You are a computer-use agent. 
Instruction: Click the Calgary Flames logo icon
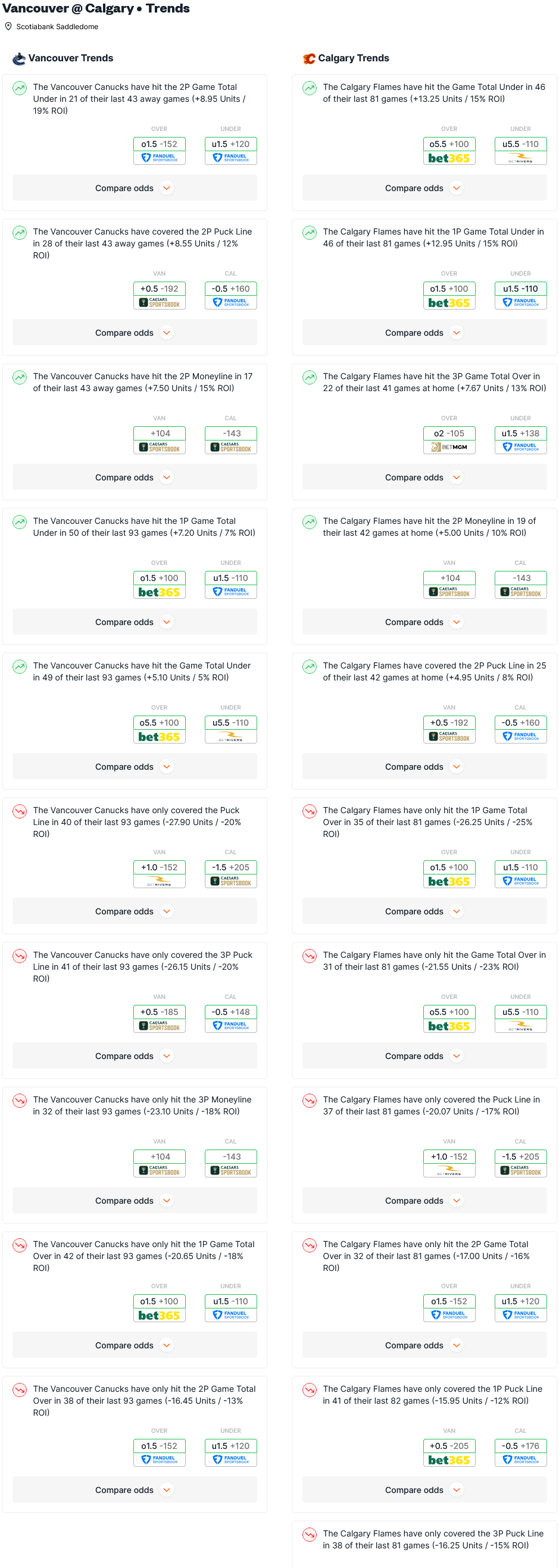tap(309, 58)
